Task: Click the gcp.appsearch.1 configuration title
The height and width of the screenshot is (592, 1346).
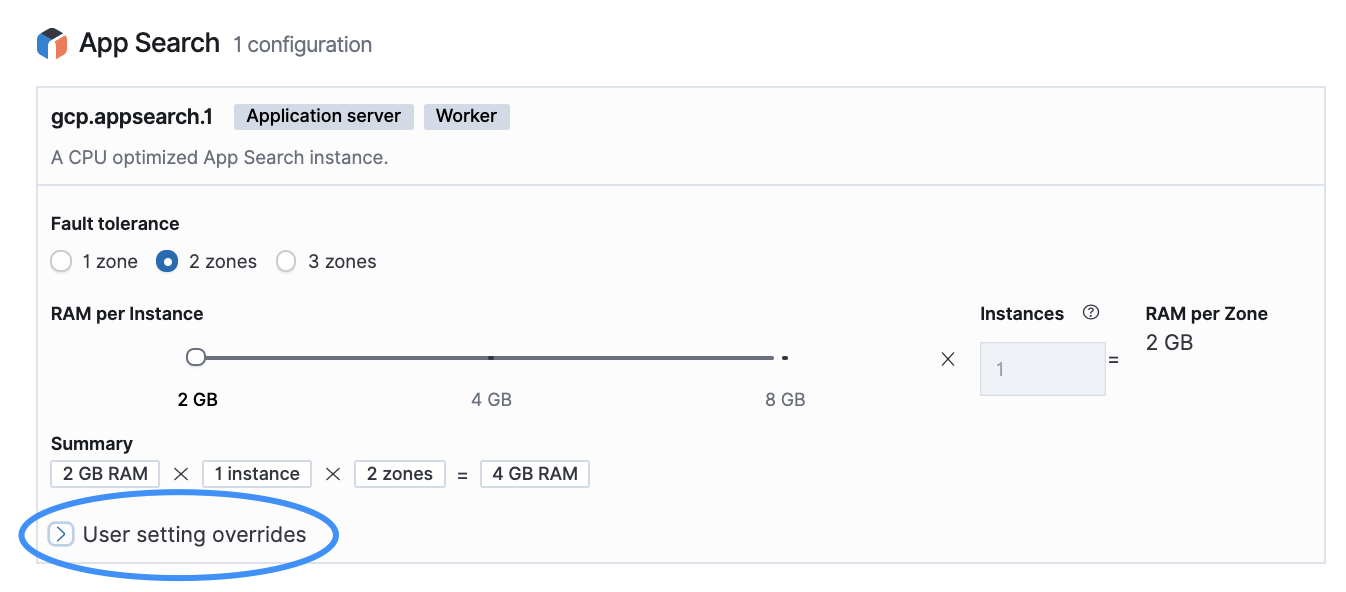Action: pos(132,117)
